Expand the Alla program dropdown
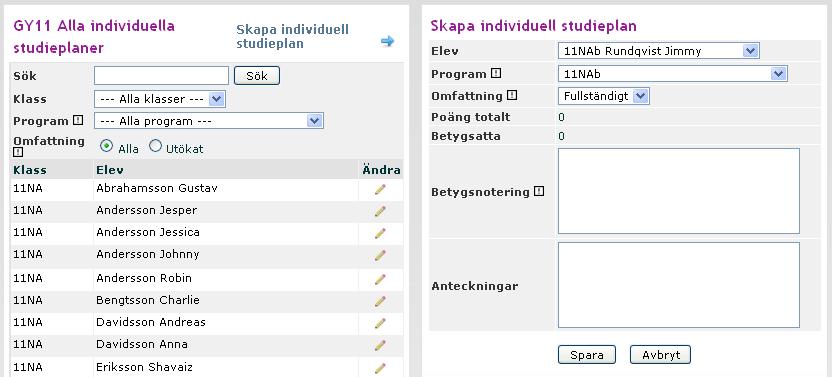 209,121
